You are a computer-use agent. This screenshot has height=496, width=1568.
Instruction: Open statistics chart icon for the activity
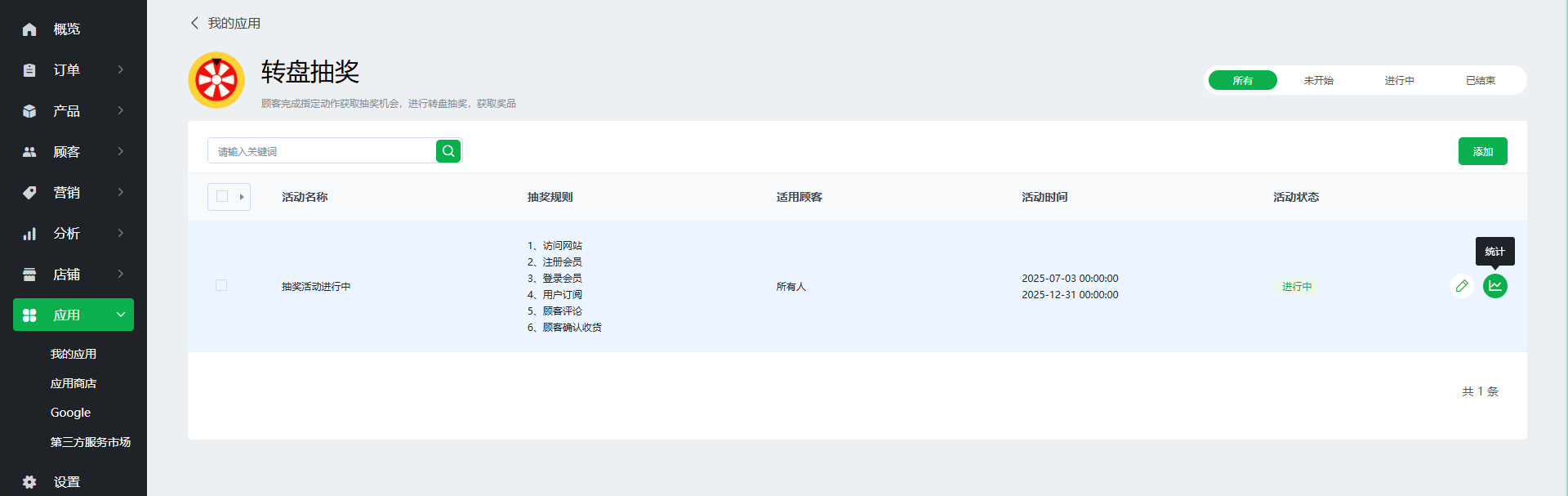pyautogui.click(x=1494, y=286)
